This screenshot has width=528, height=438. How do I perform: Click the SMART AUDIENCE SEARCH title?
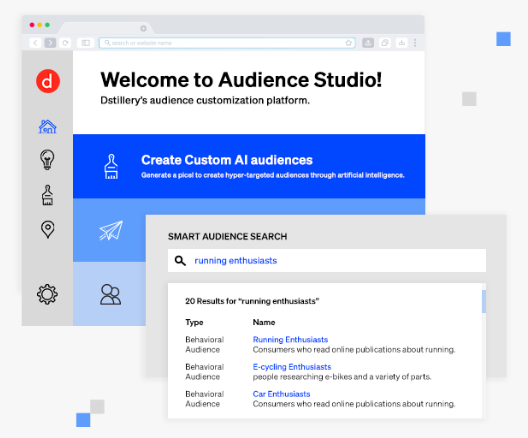228,236
